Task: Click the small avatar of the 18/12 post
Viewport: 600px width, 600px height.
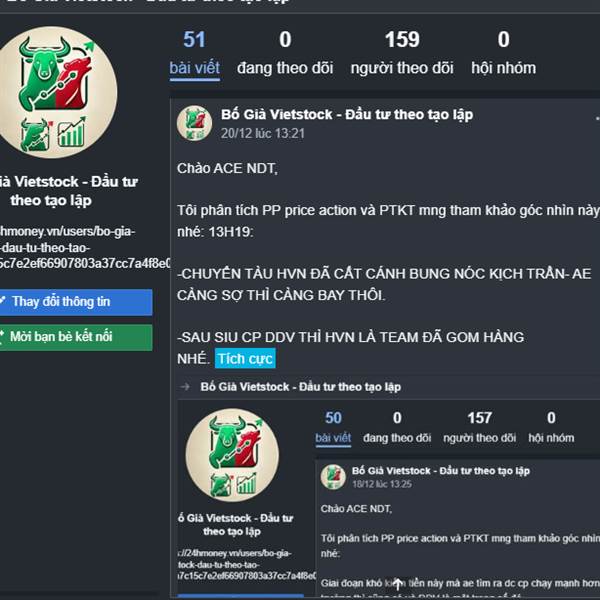Action: click(x=333, y=477)
